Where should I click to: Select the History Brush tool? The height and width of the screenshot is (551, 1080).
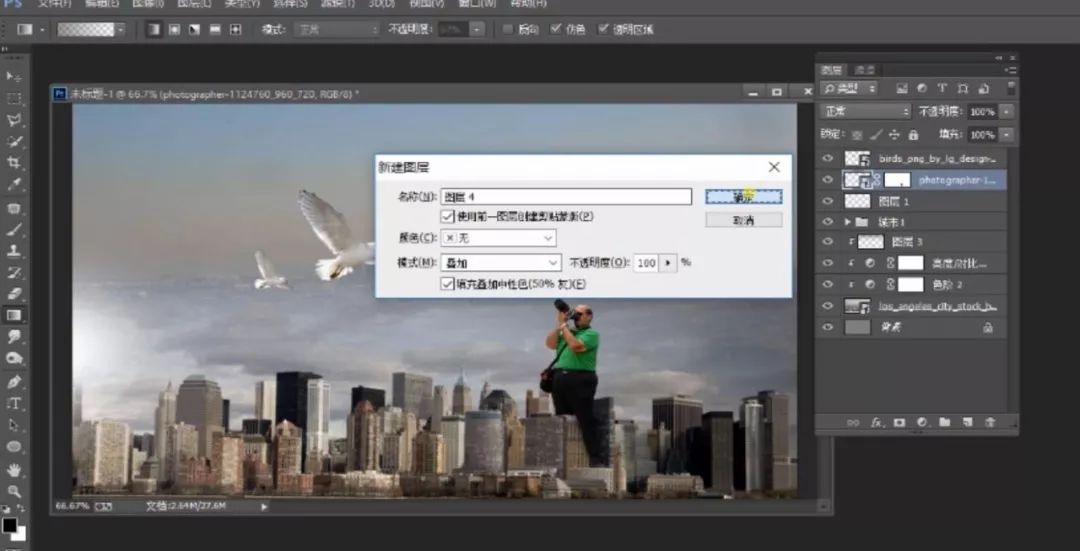pos(13,273)
